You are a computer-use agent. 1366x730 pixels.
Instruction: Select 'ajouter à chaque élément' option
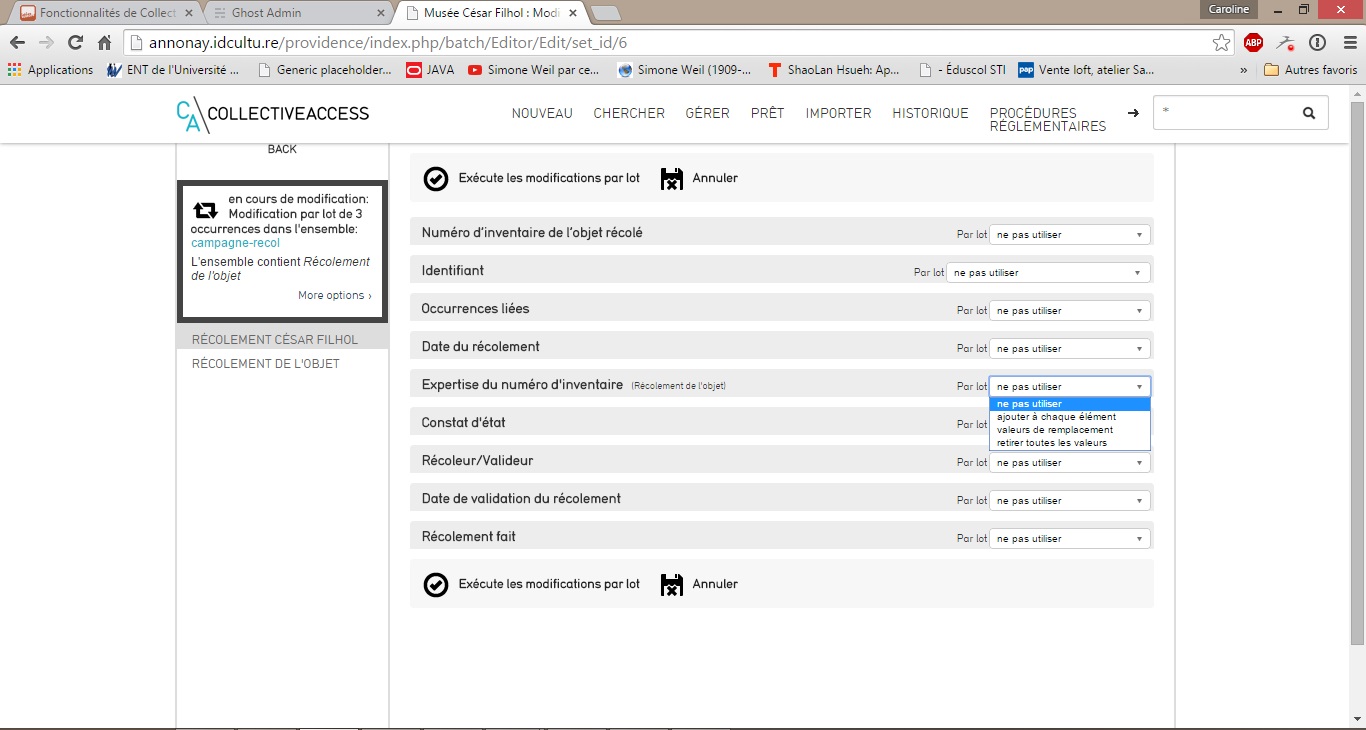tap(1070, 417)
